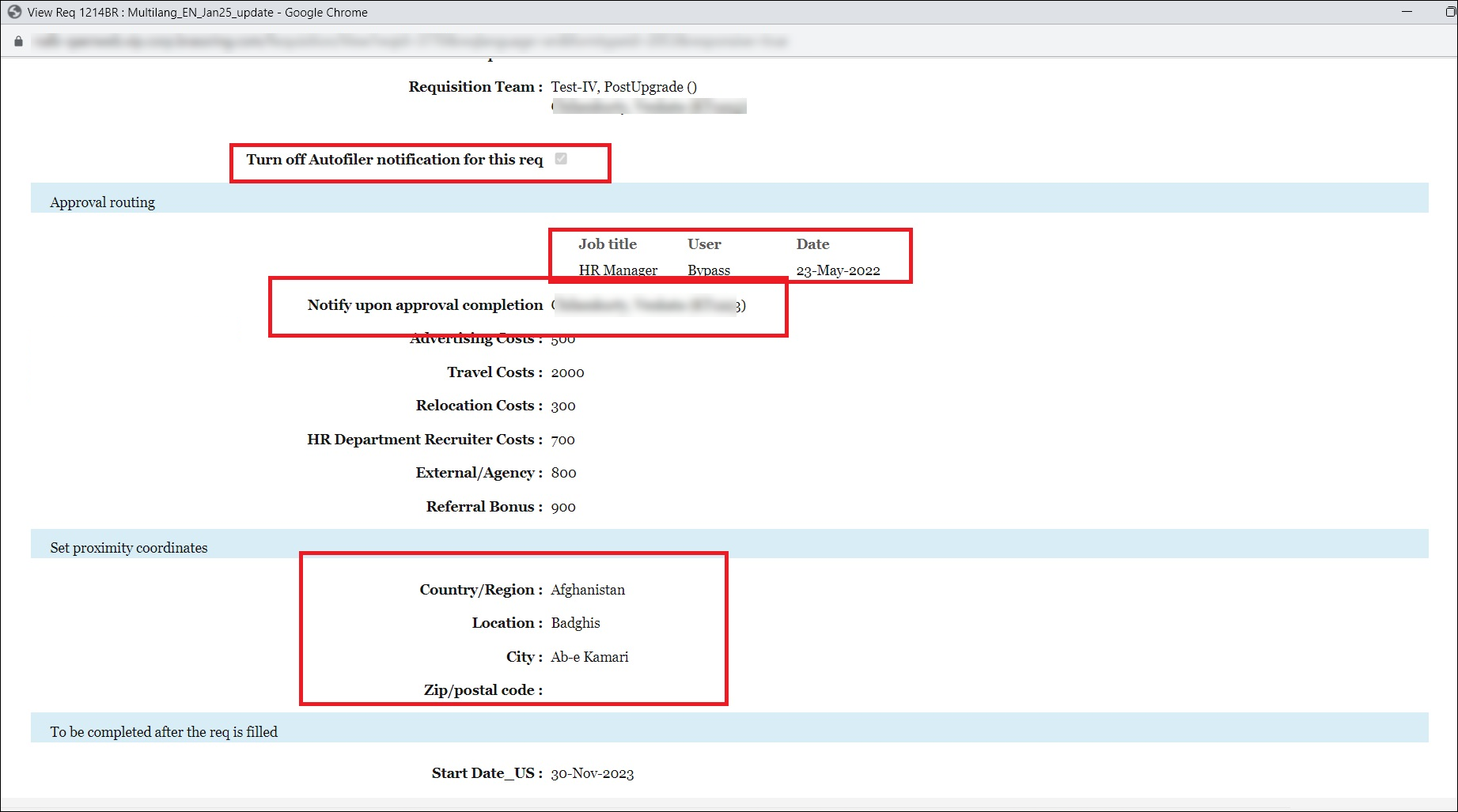Click the Country/Region label

pos(481,590)
